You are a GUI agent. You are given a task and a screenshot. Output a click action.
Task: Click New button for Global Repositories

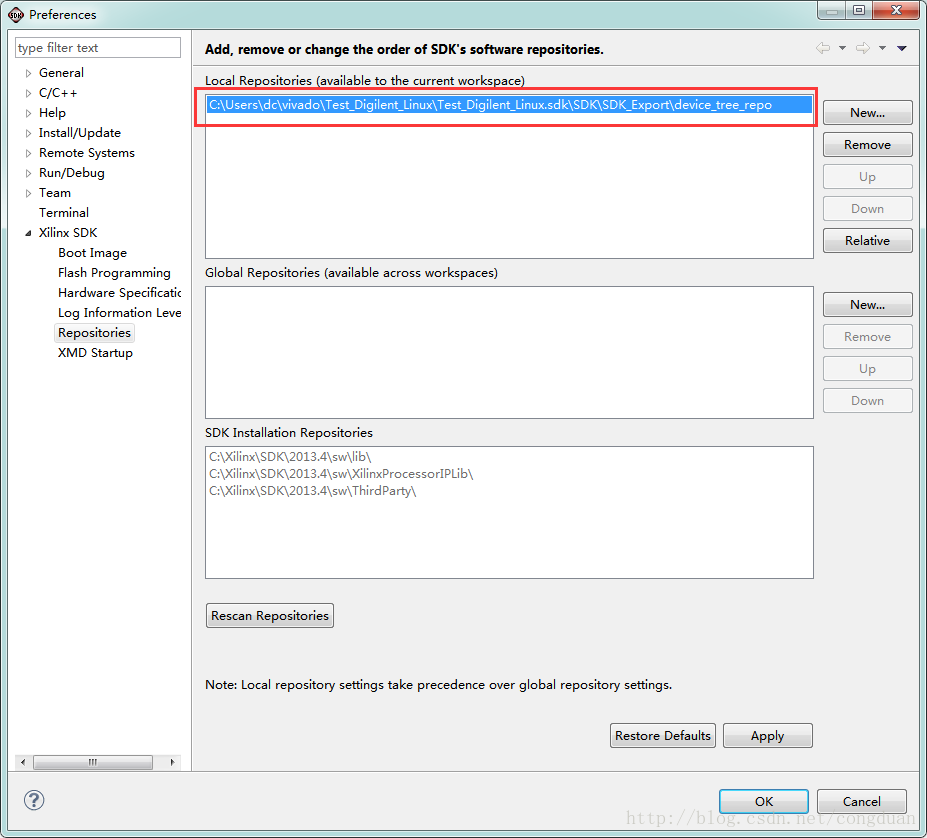[867, 305]
